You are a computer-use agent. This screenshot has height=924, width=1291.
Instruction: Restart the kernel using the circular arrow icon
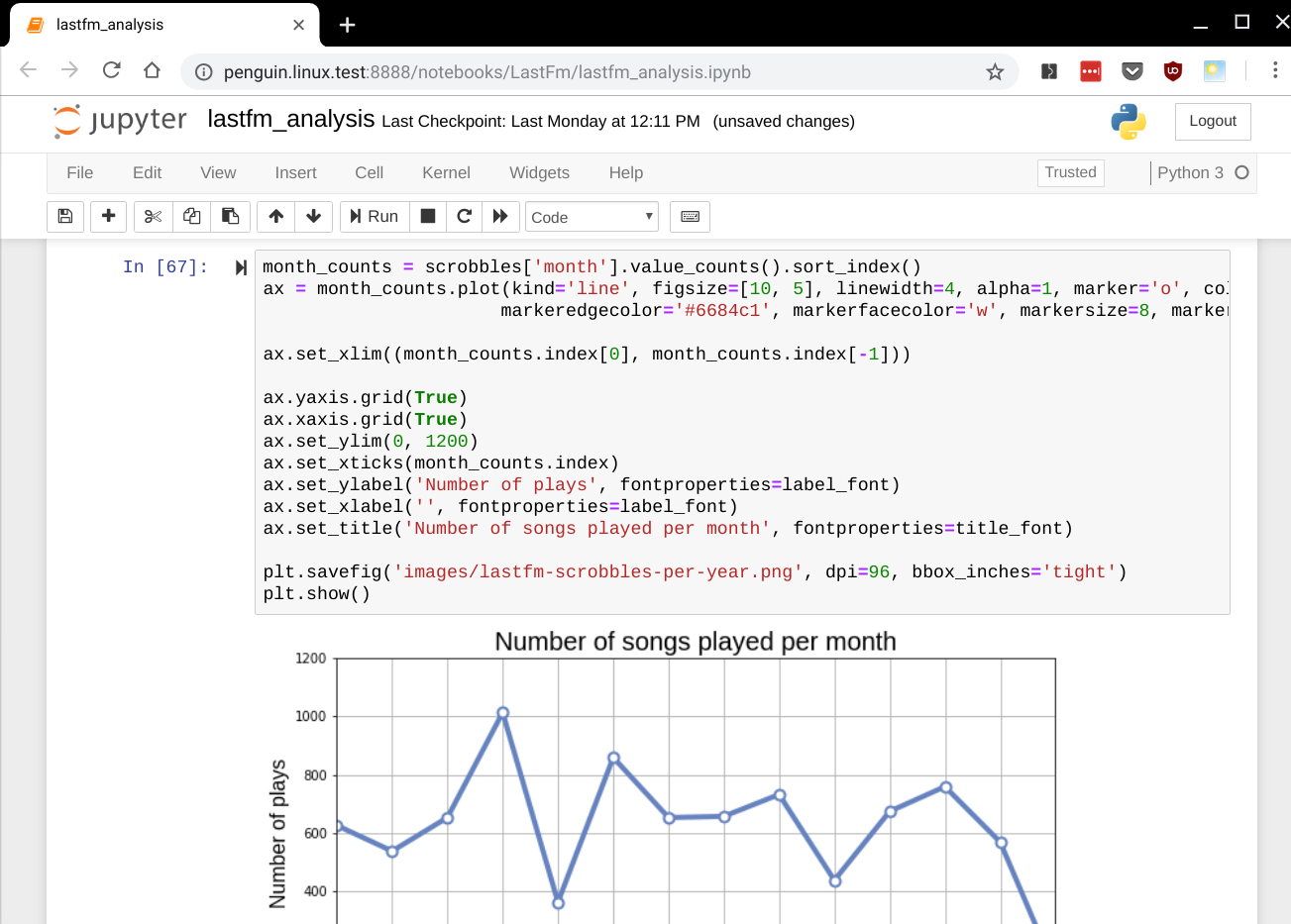click(464, 216)
